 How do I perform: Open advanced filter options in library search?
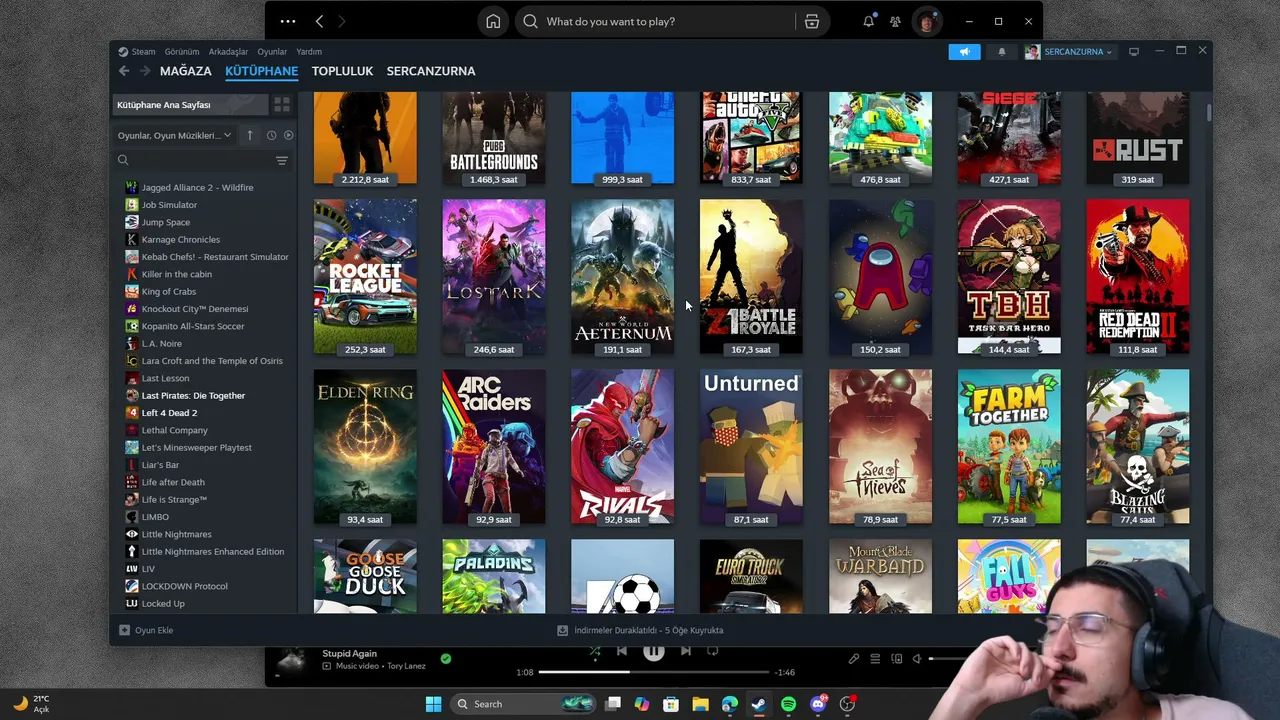click(x=282, y=160)
